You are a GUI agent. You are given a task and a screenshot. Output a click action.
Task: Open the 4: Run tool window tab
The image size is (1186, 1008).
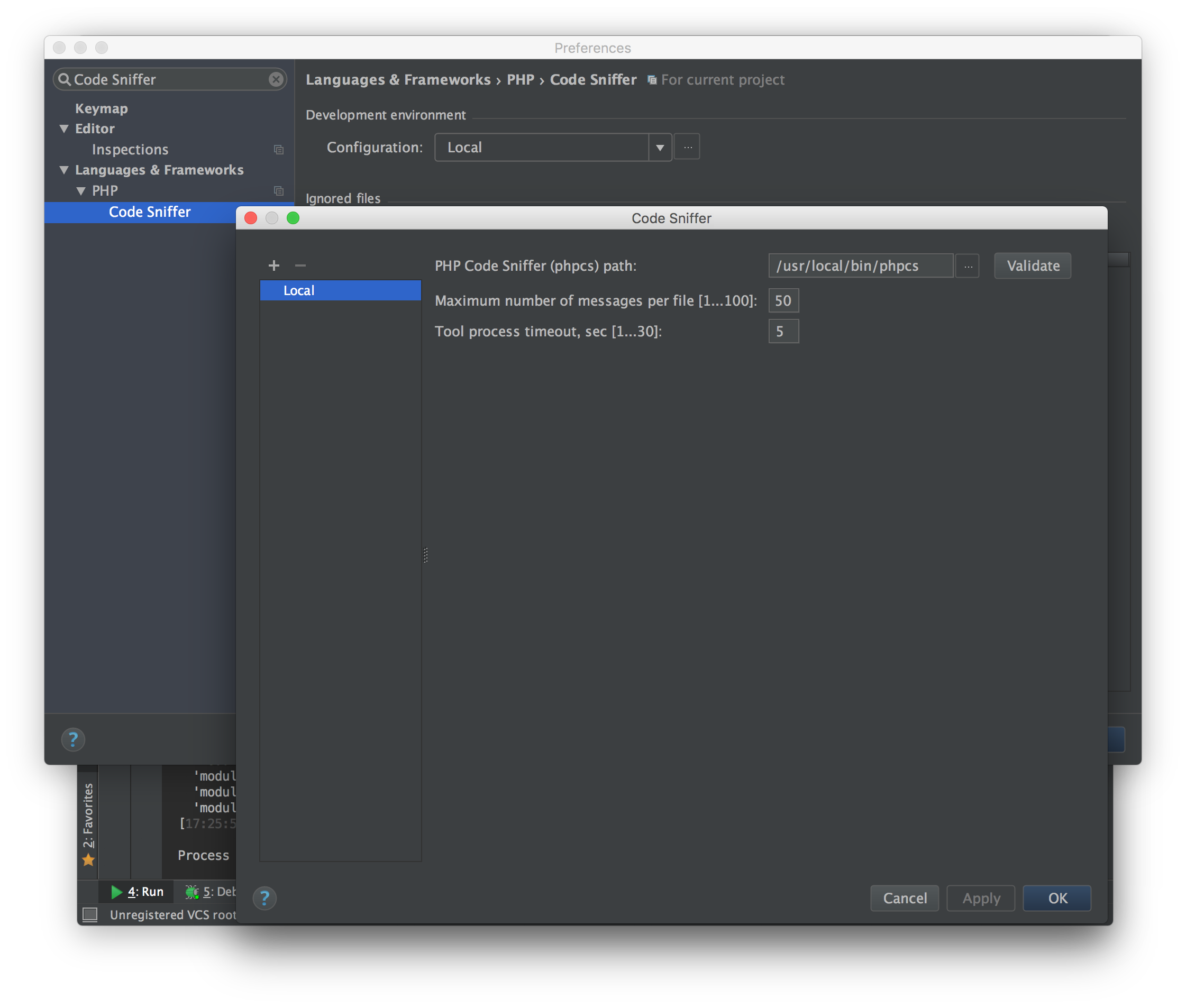137,892
